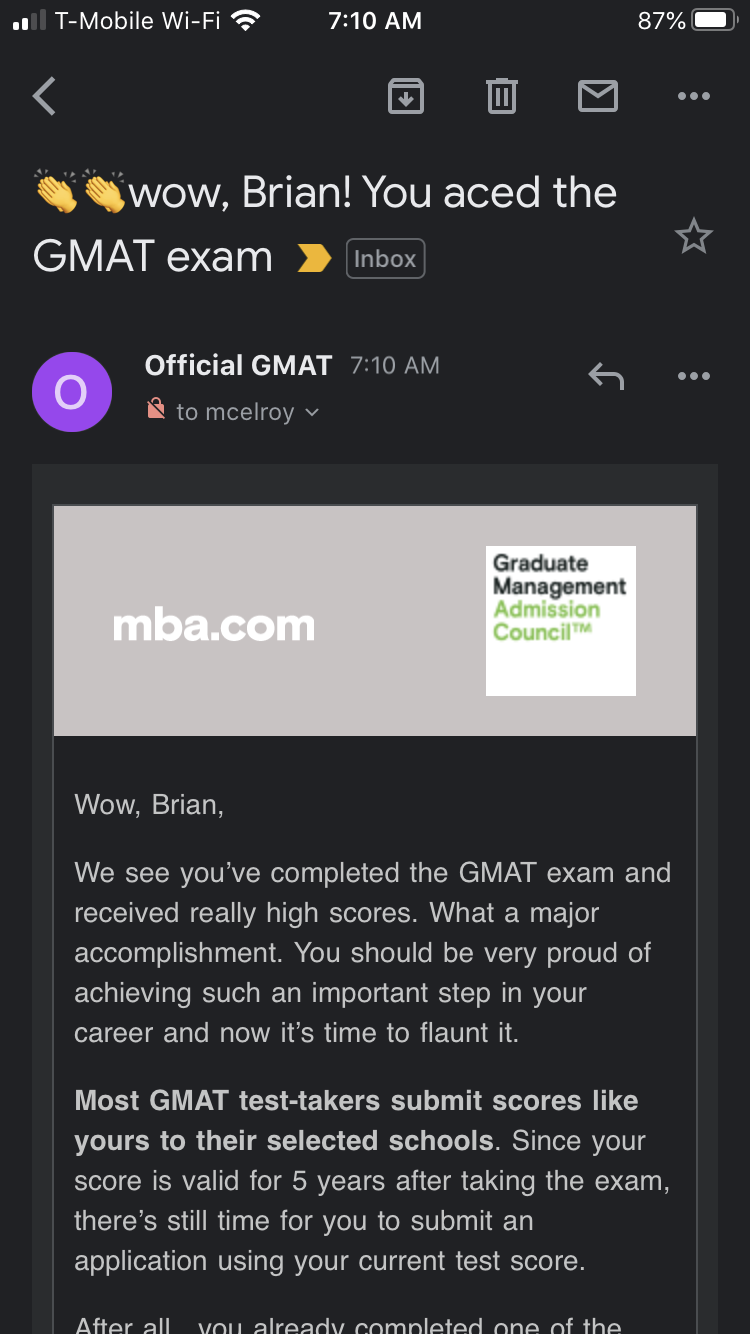The image size is (750, 1334).
Task: Open Official GMAT sender avatar
Action: pos(71,392)
